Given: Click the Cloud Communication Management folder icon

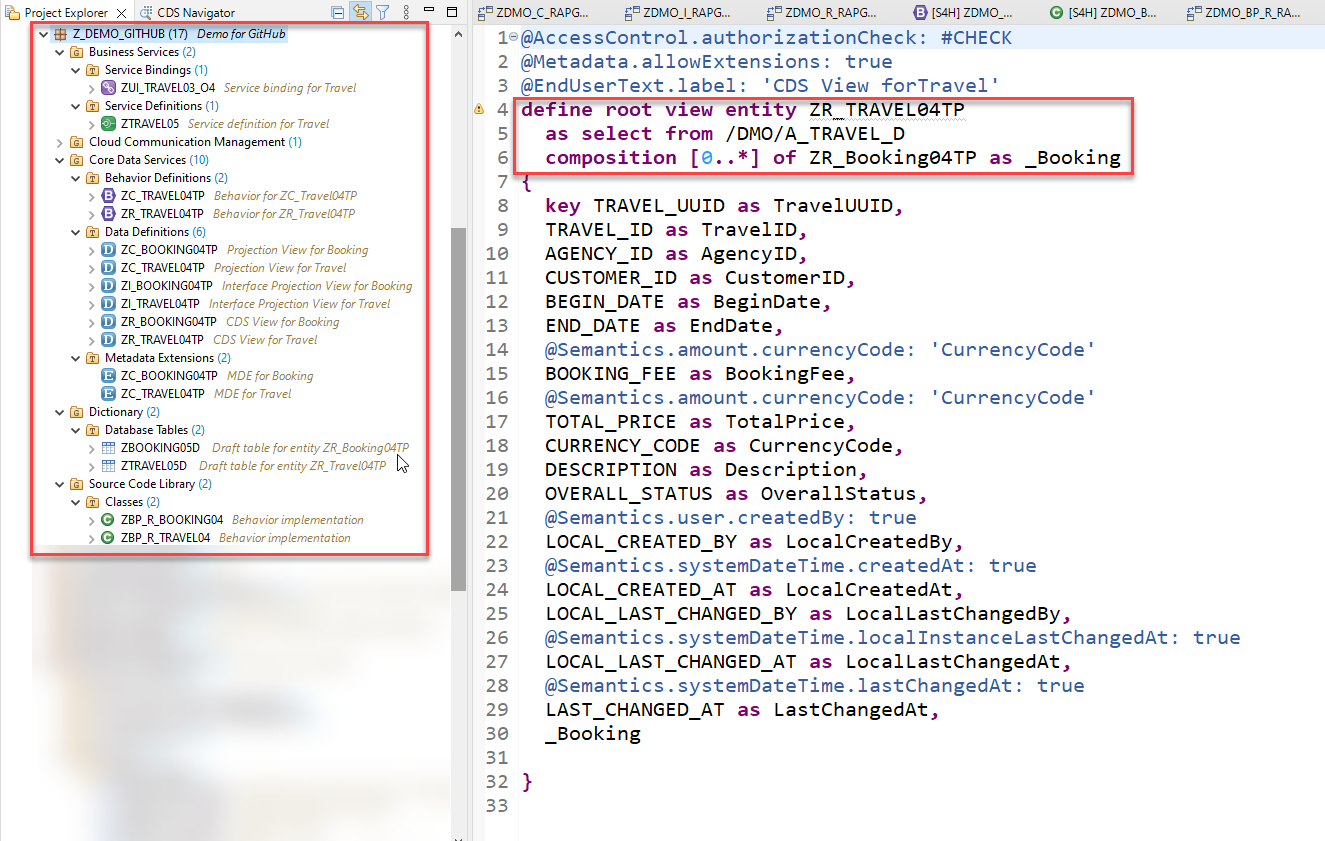Looking at the screenshot, I should tap(77, 142).
